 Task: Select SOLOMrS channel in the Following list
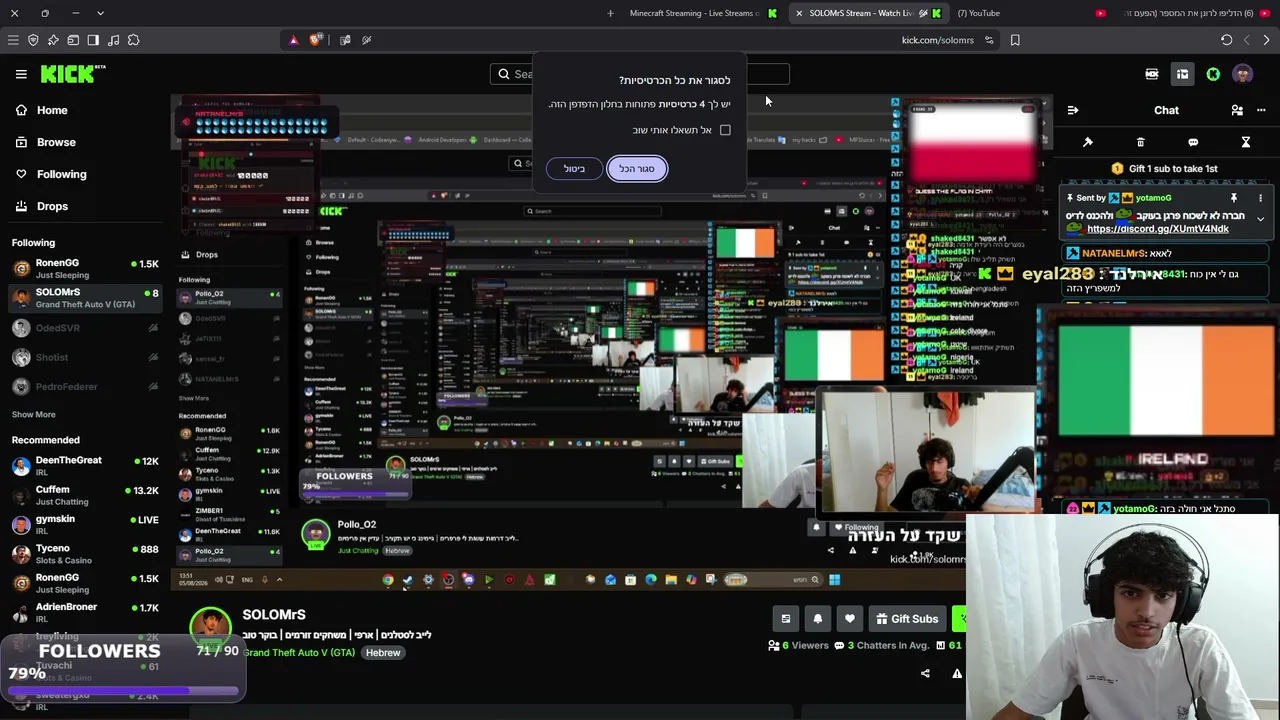coord(85,298)
